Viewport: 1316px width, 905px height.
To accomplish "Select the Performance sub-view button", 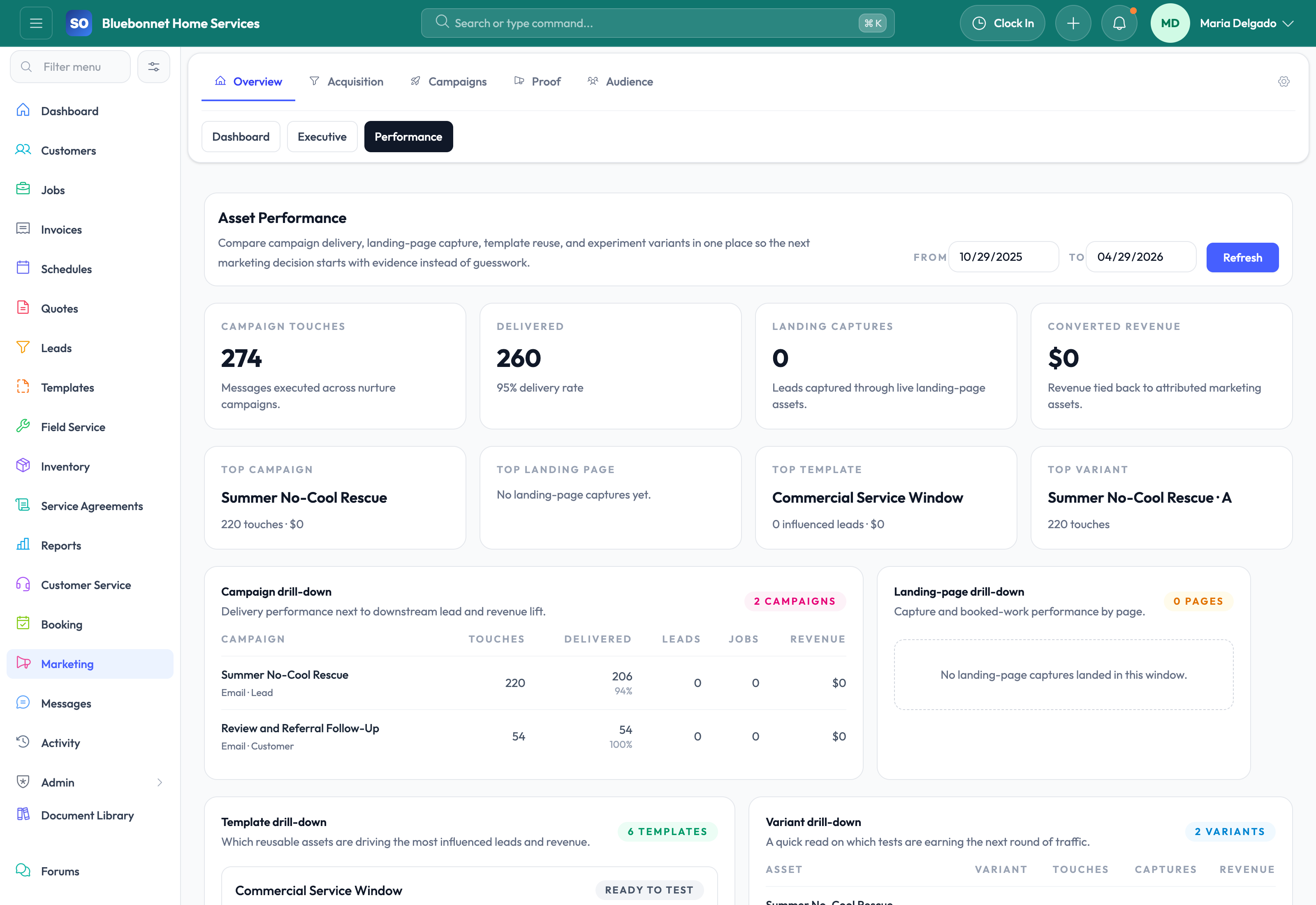I will pyautogui.click(x=408, y=137).
